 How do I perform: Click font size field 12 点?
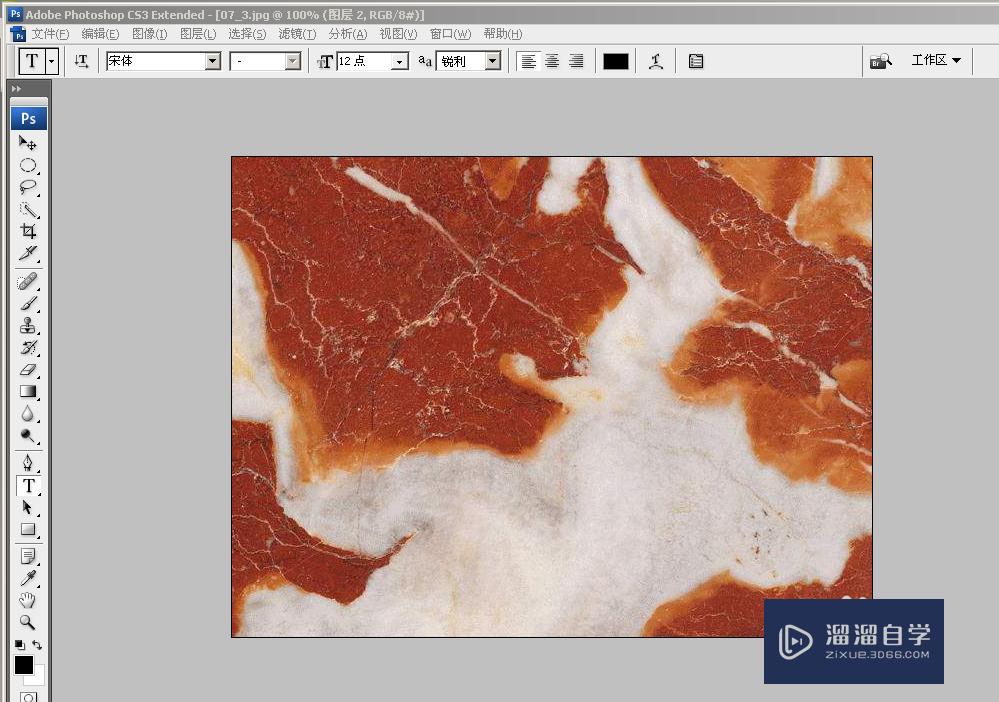(364, 61)
